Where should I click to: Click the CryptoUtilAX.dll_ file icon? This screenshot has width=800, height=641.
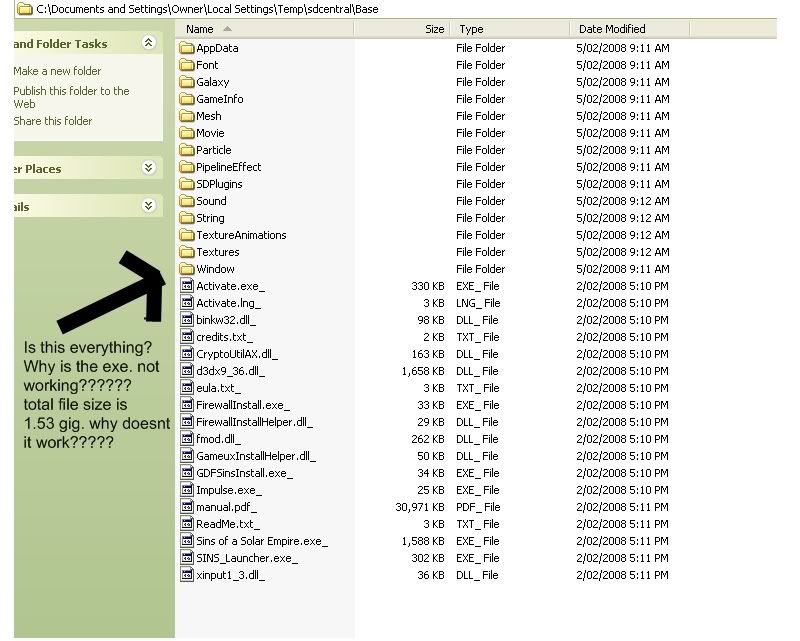(187, 354)
